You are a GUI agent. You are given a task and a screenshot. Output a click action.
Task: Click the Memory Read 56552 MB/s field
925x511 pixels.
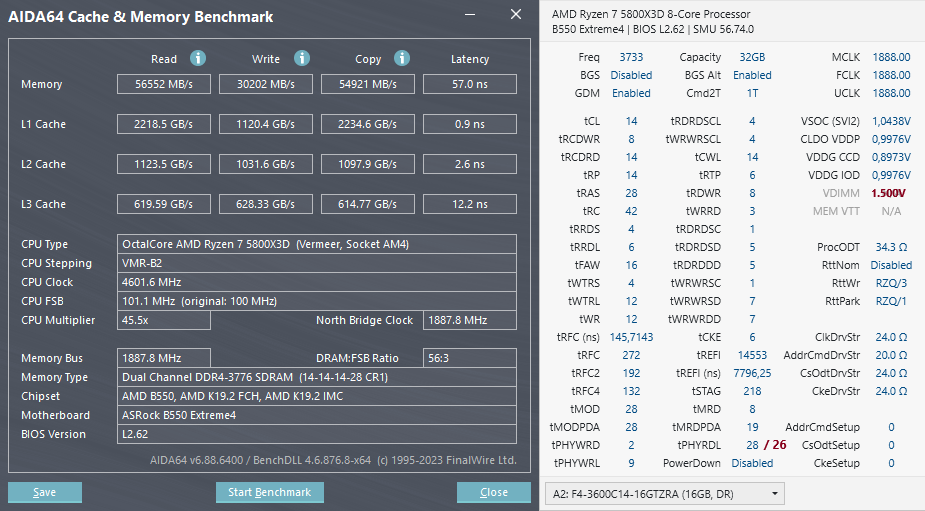164,84
